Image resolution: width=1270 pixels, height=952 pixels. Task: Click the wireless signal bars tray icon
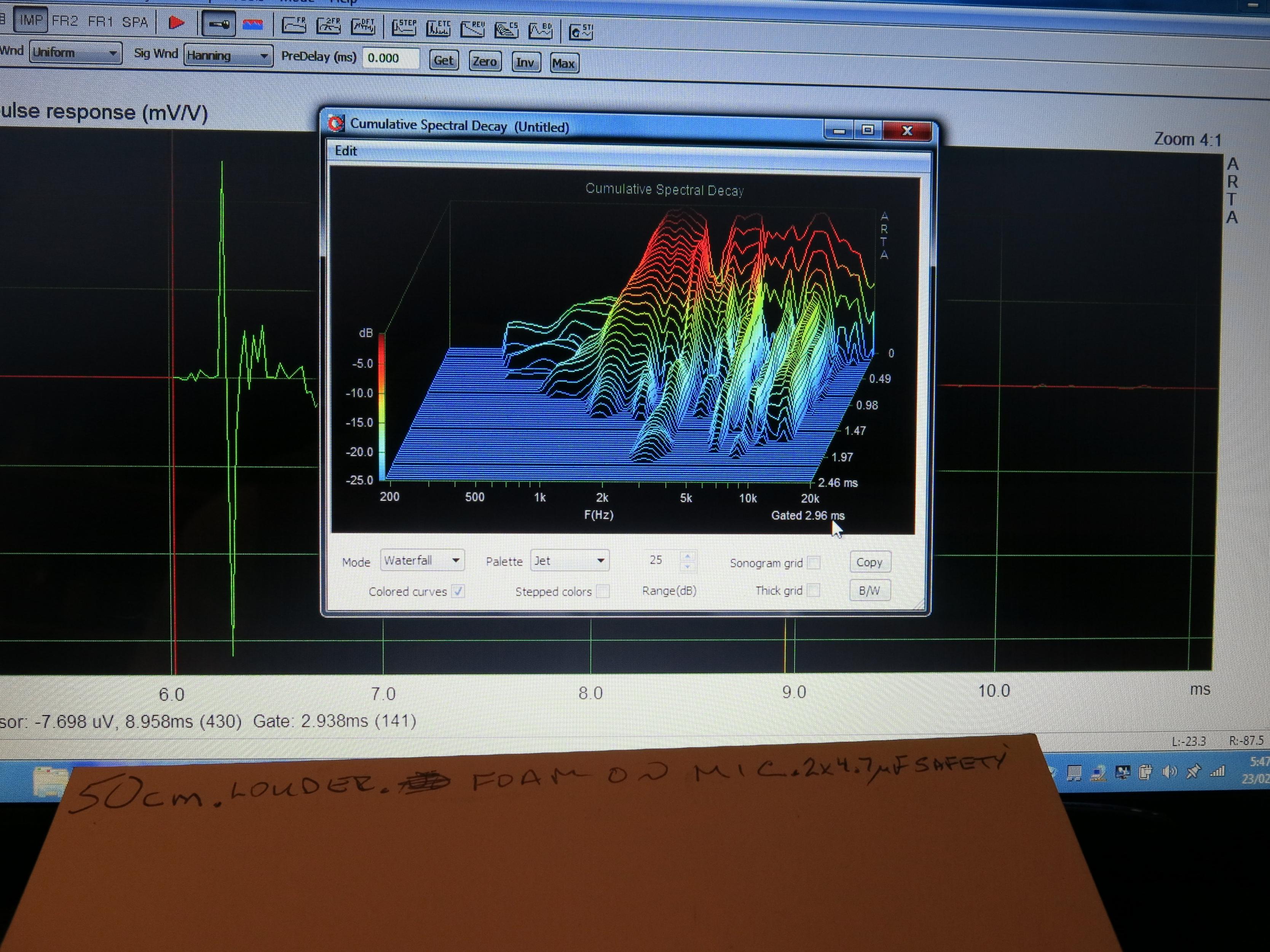tap(1217, 772)
